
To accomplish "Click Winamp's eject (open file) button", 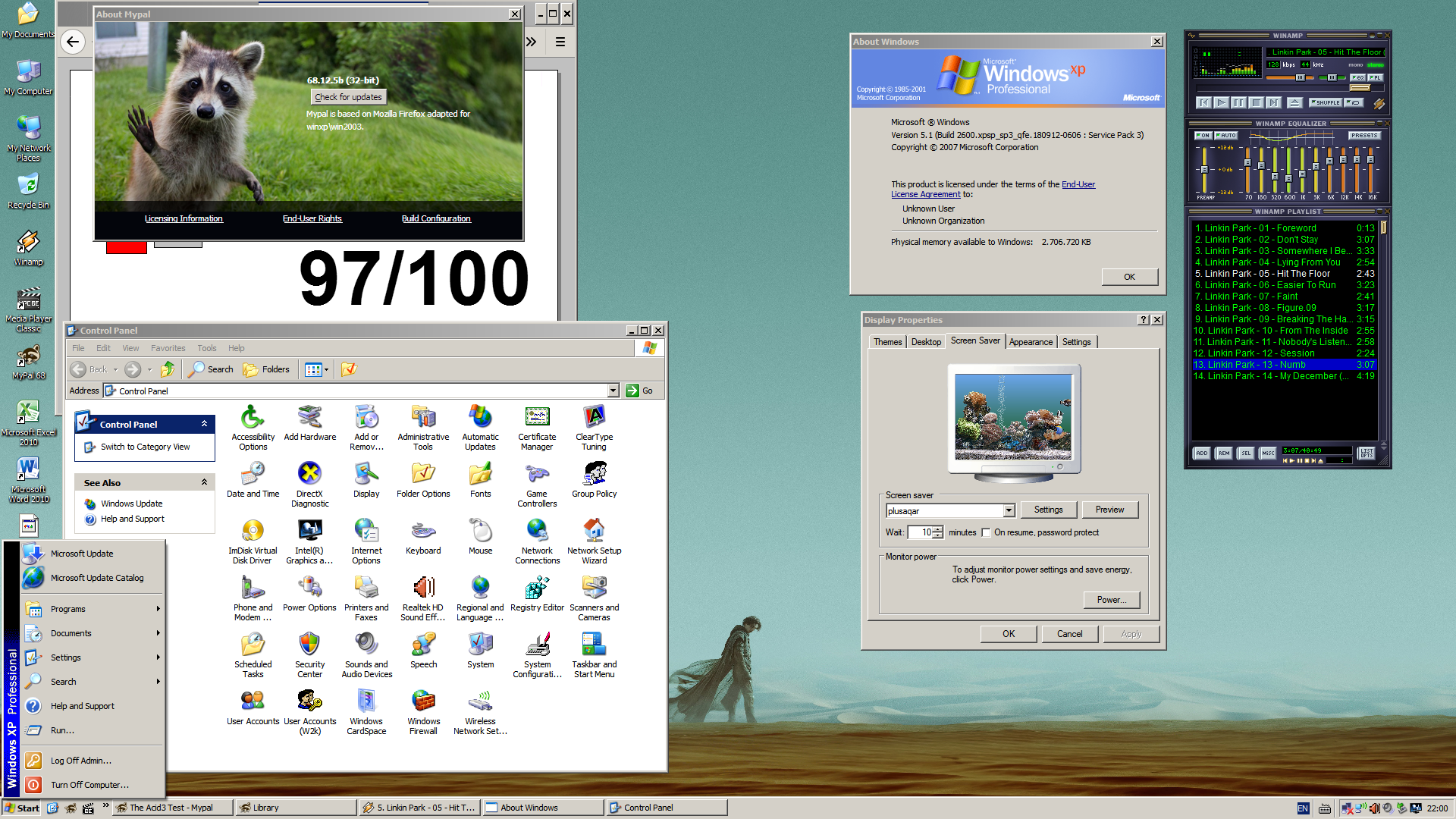I will (x=1294, y=102).
